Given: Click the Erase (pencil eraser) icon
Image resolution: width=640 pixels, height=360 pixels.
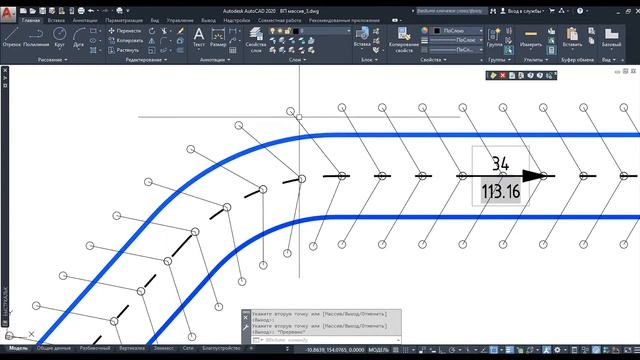Looking at the screenshot, I should 180,31.
